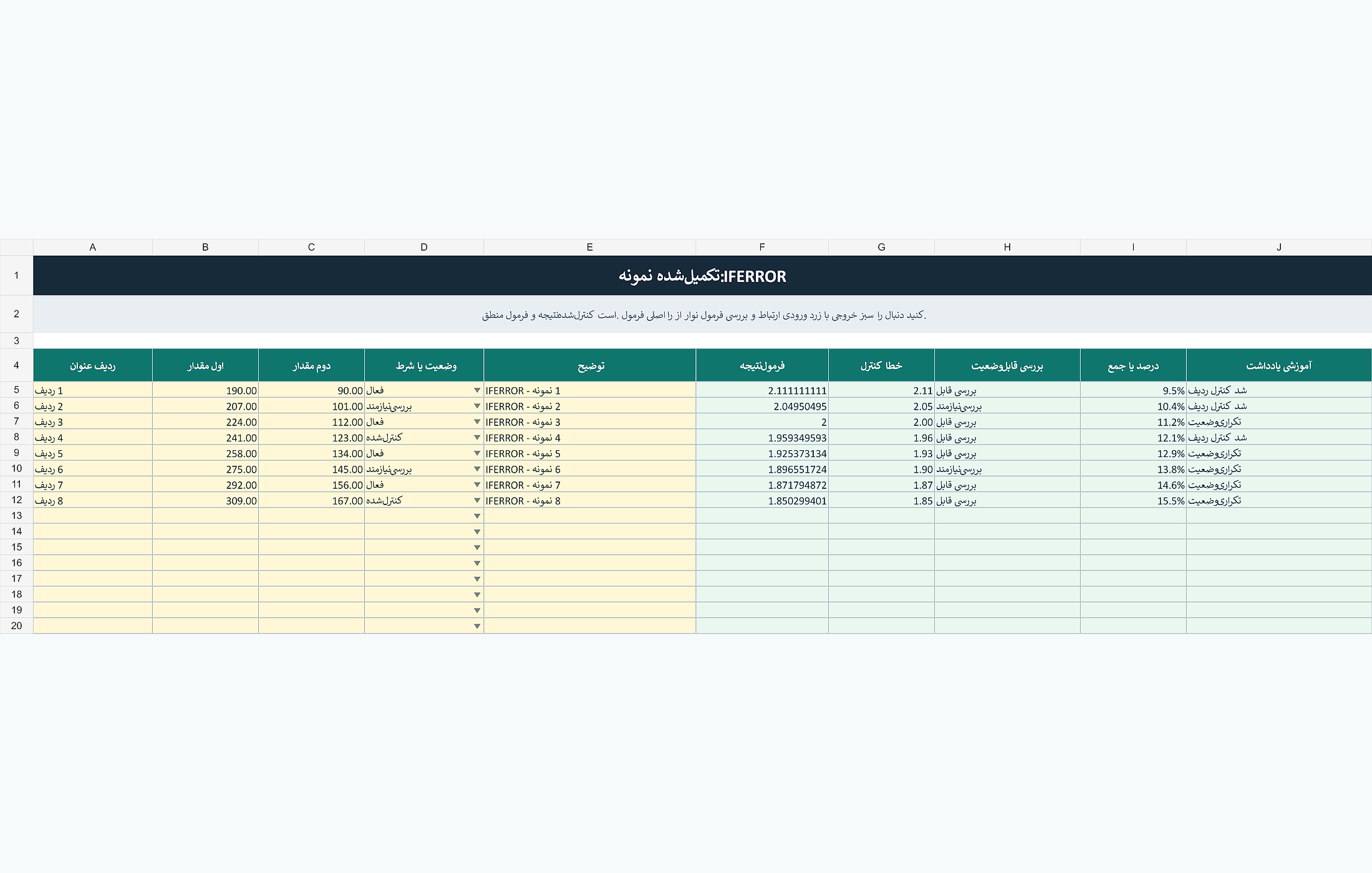
Task: Click cell 'IFERROR - نمونه 4'
Action: (x=589, y=438)
